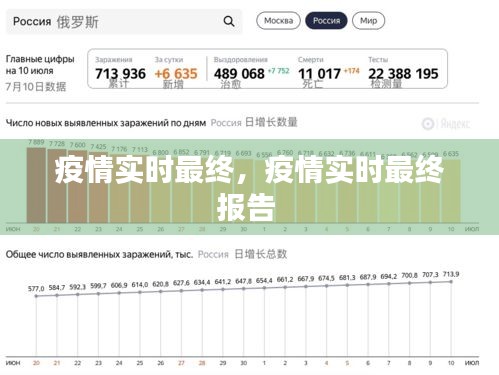The image size is (499, 375).
Task: Click июн label on the lower chart axis
Action: [13, 363]
